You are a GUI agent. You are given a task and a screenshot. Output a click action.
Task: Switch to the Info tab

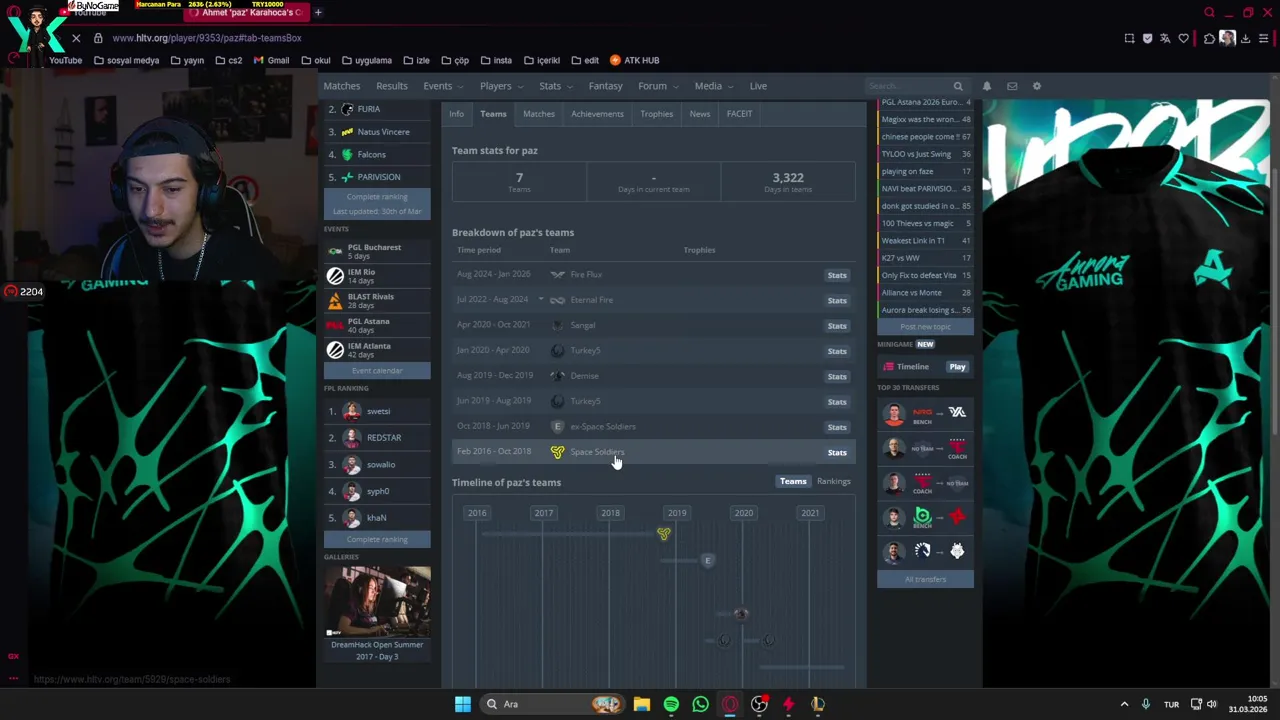(x=456, y=114)
